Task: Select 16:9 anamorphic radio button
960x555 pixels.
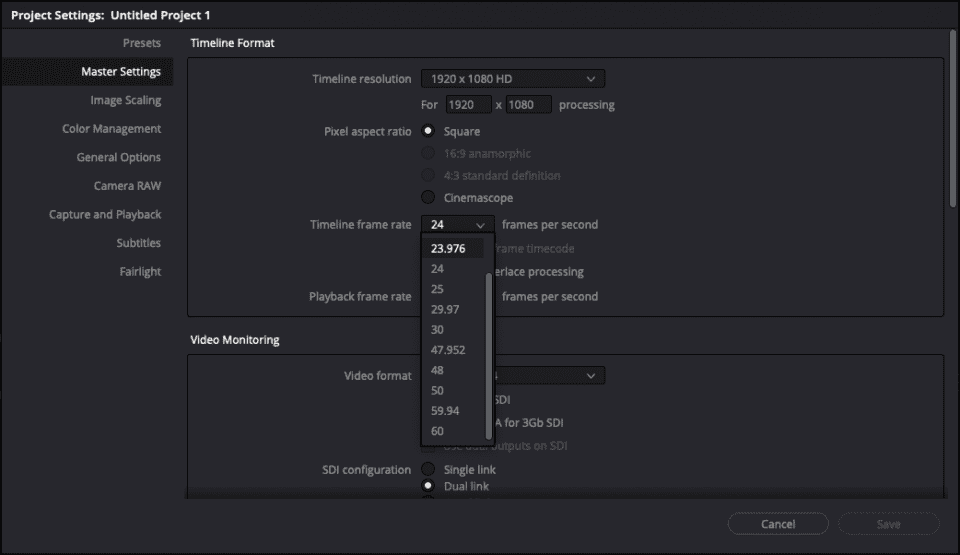Action: click(x=428, y=153)
